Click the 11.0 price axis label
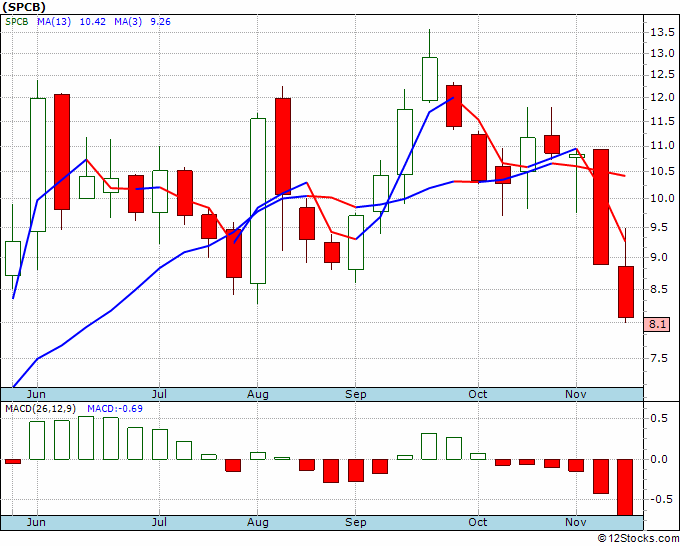The width and height of the screenshot is (680, 546). [x=662, y=146]
